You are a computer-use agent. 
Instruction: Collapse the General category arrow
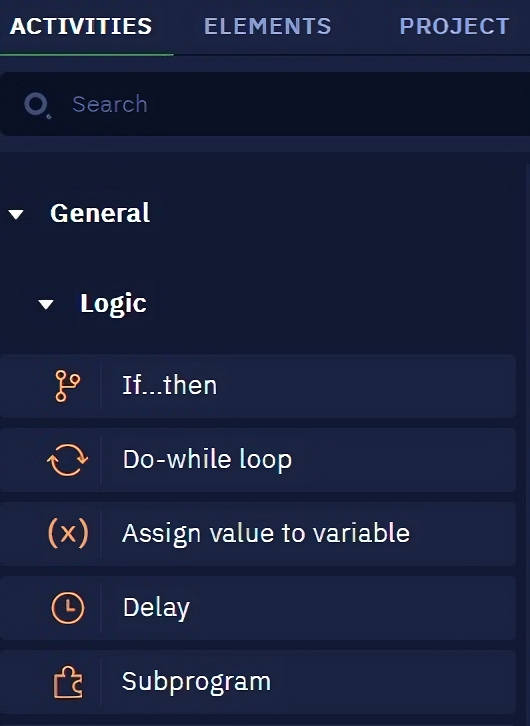pos(16,214)
